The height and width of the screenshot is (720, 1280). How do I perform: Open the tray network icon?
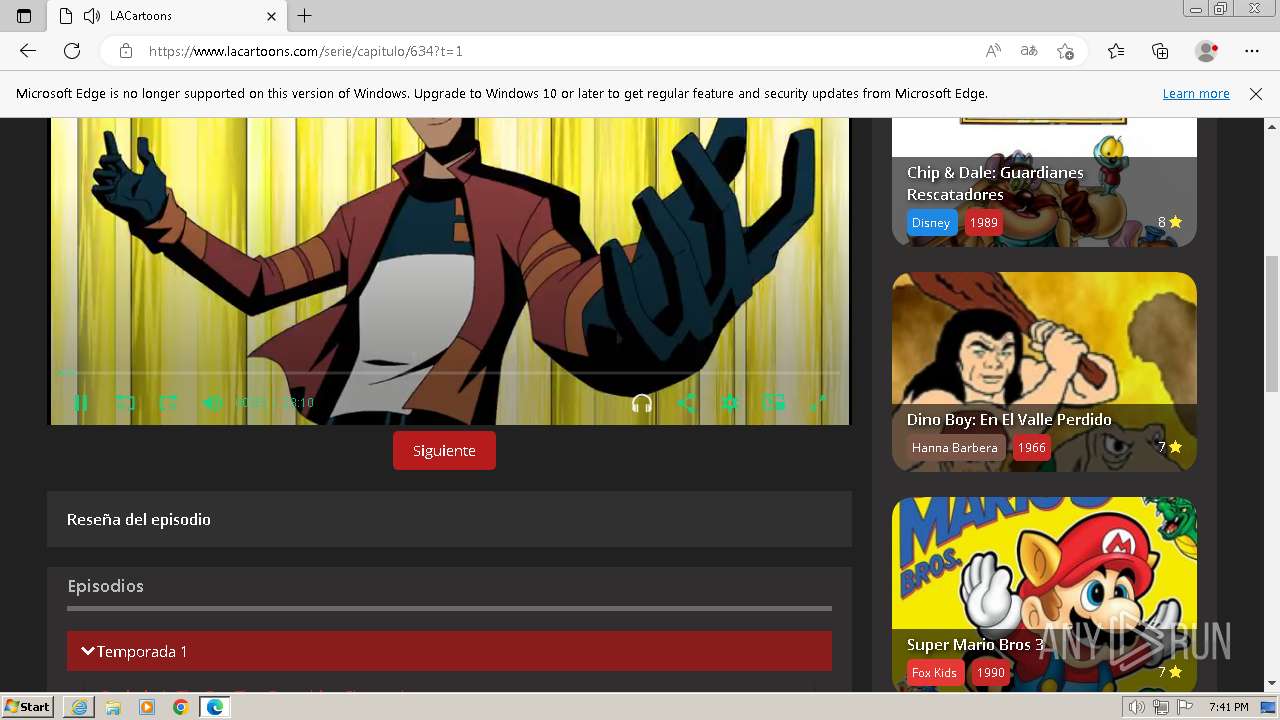pos(1161,707)
